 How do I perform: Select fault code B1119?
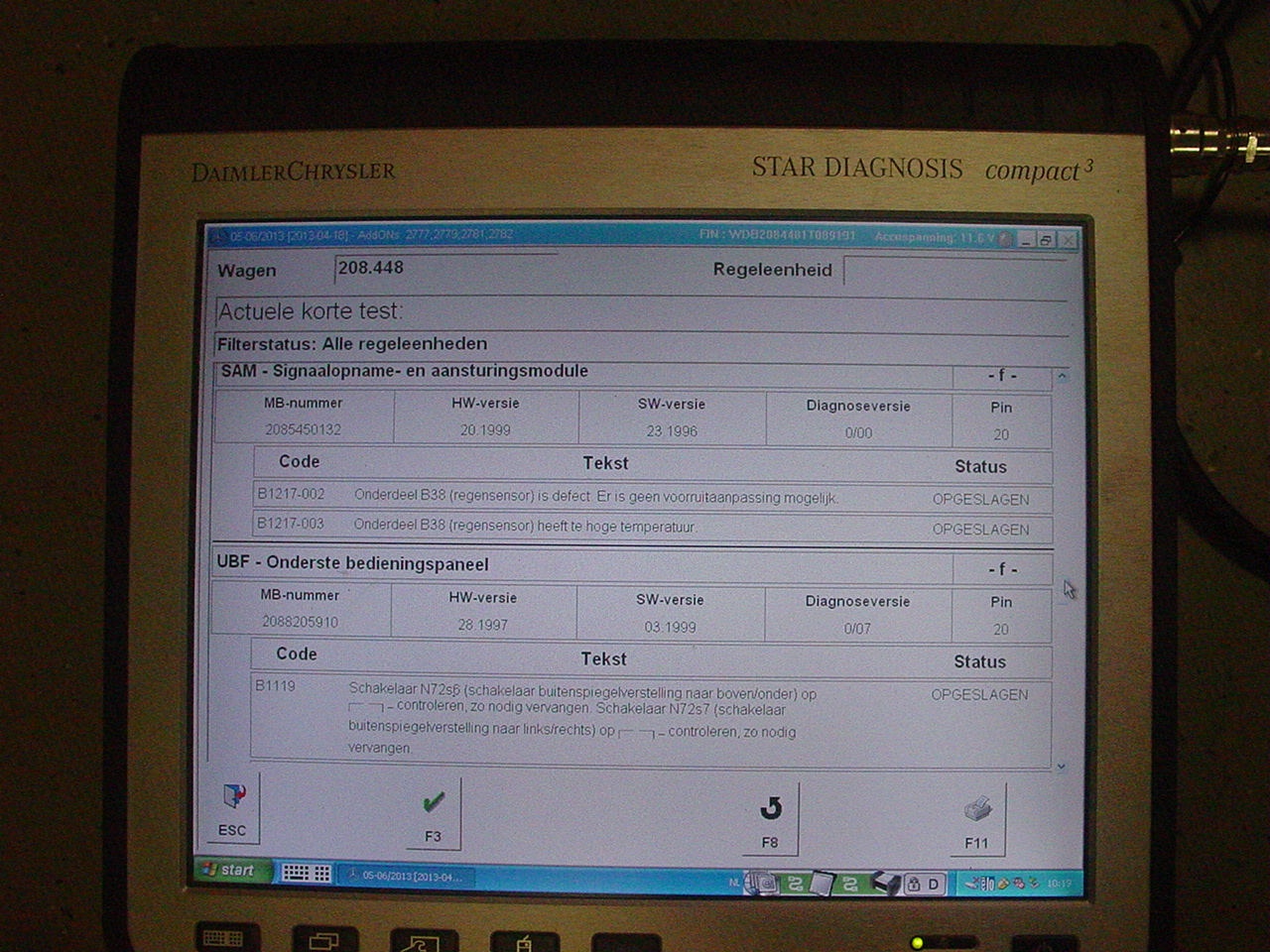click(275, 686)
